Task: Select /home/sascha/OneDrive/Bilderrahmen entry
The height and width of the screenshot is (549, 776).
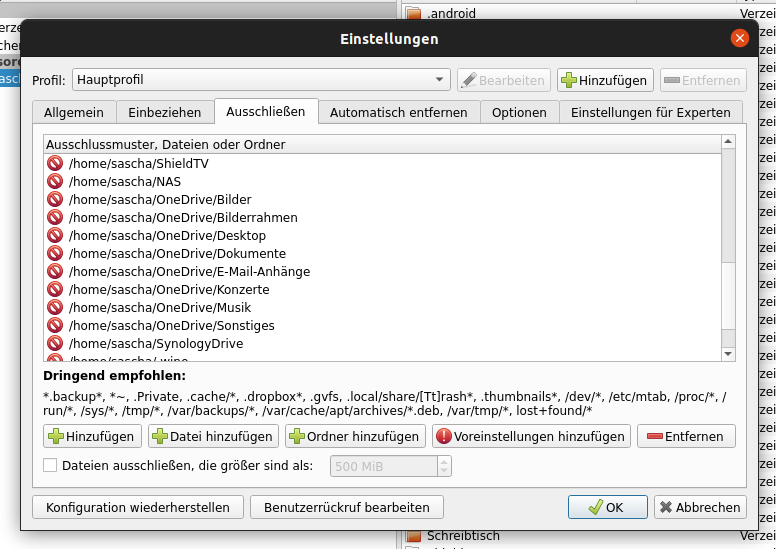Action: coord(382,217)
